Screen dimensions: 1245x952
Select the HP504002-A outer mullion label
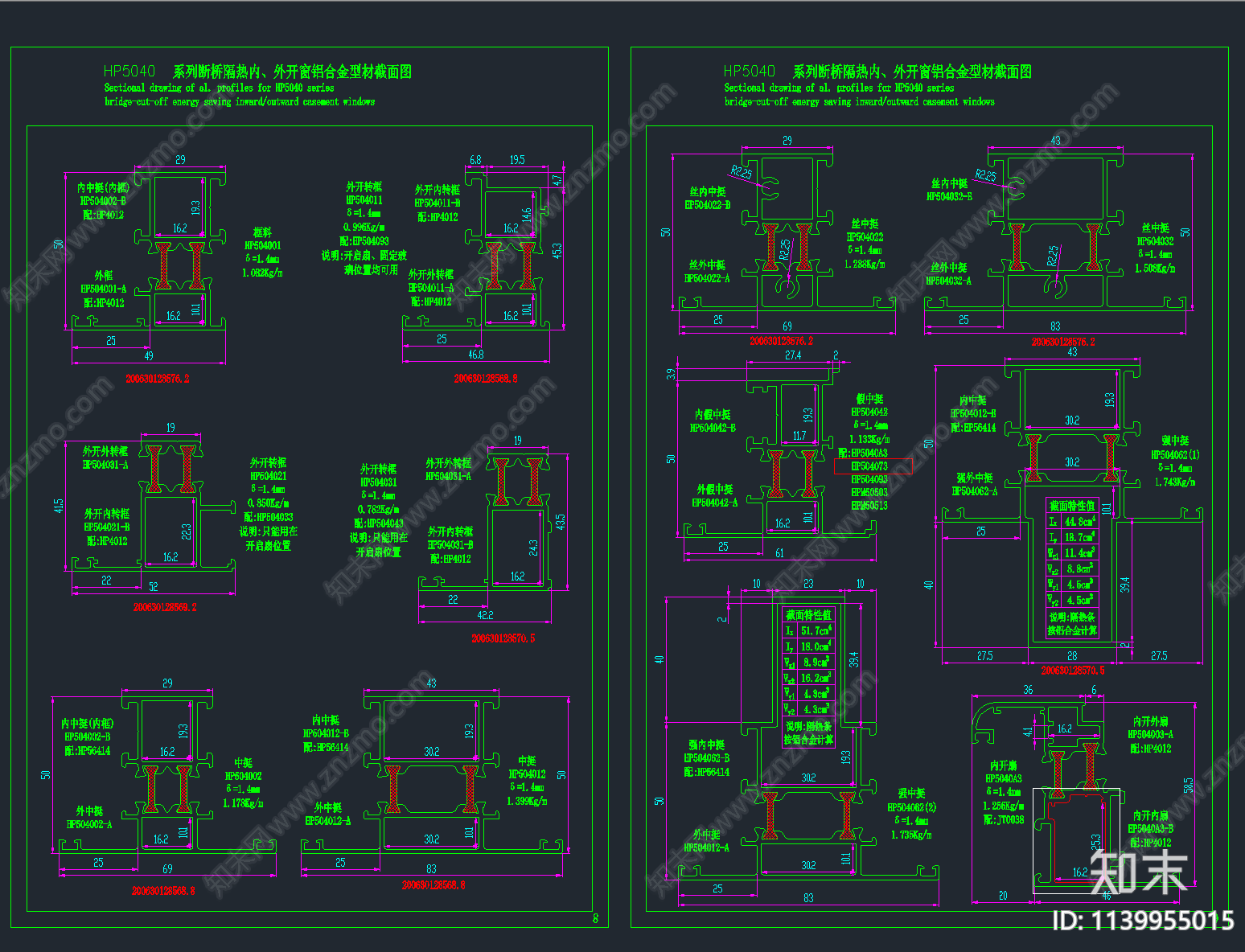pos(89,825)
